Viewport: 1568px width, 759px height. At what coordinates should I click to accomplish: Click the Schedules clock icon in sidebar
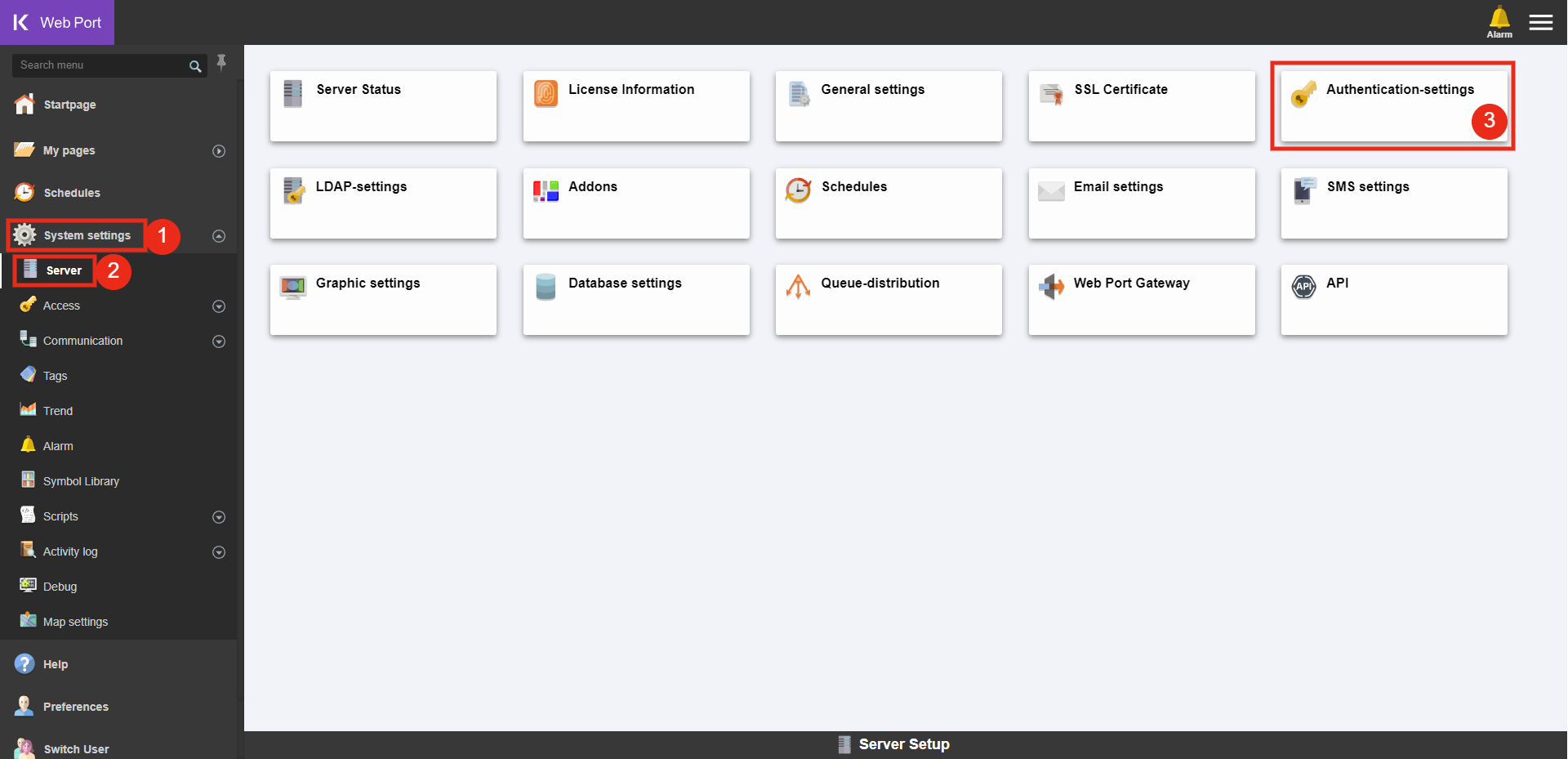point(24,192)
